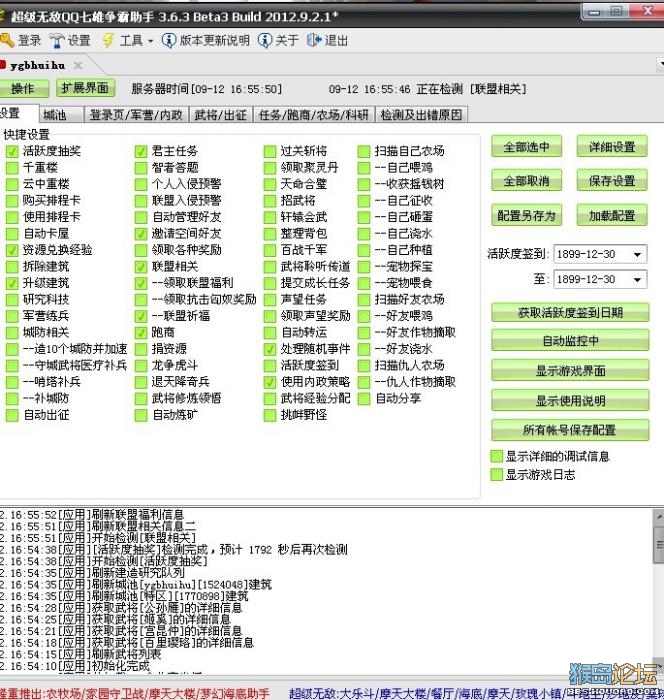Enable 过关斩将 checkbox
The height and width of the screenshot is (700, 664).
click(270, 151)
